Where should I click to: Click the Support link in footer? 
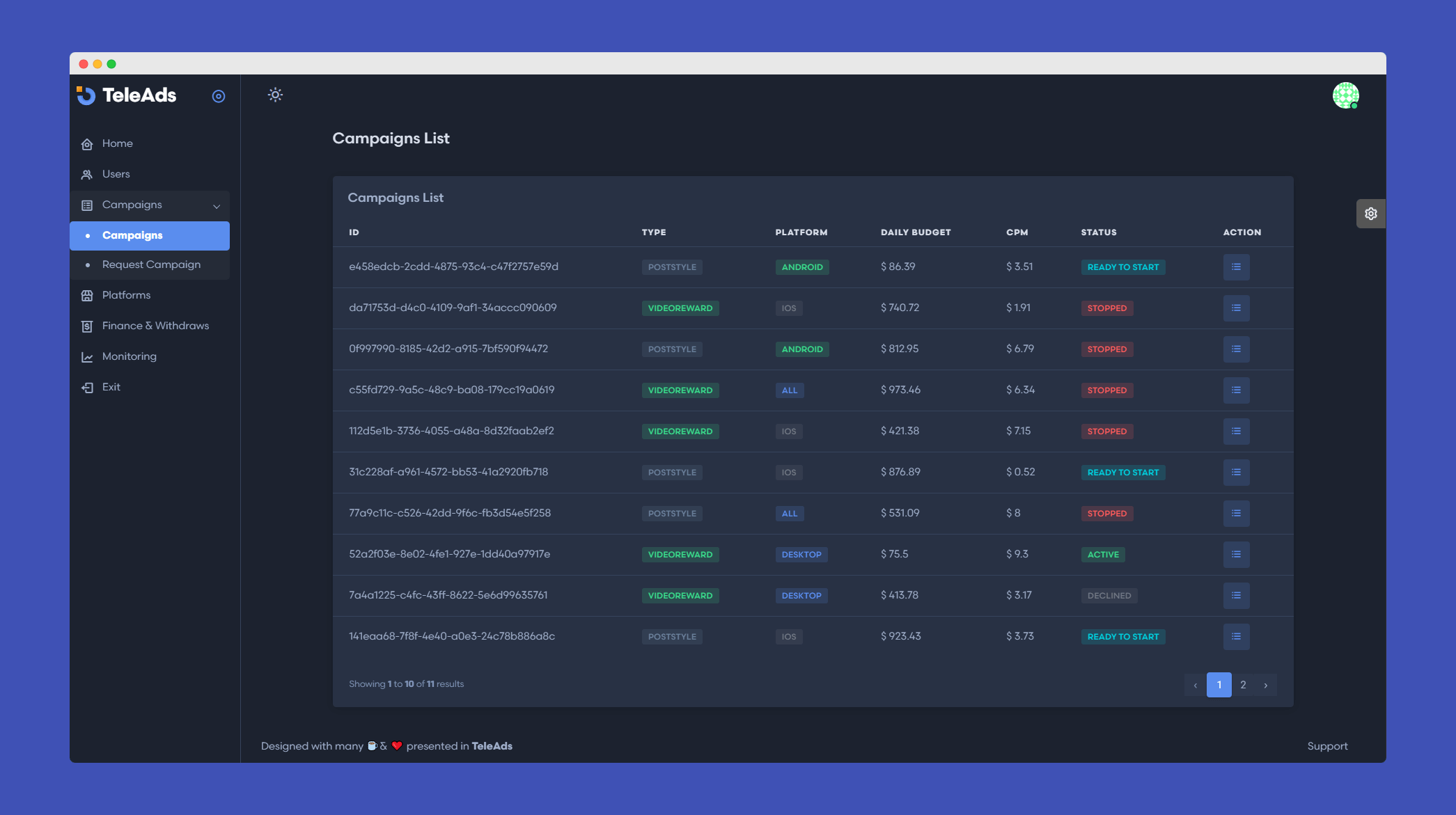coord(1327,746)
